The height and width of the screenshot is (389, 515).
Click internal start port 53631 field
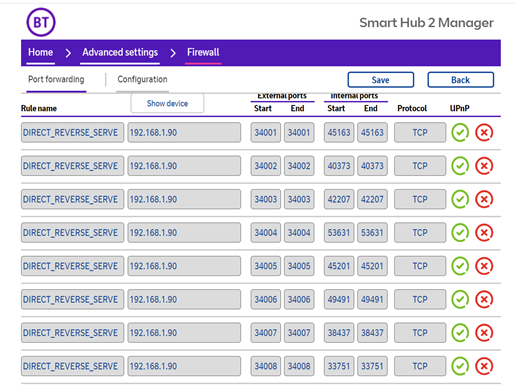click(339, 232)
